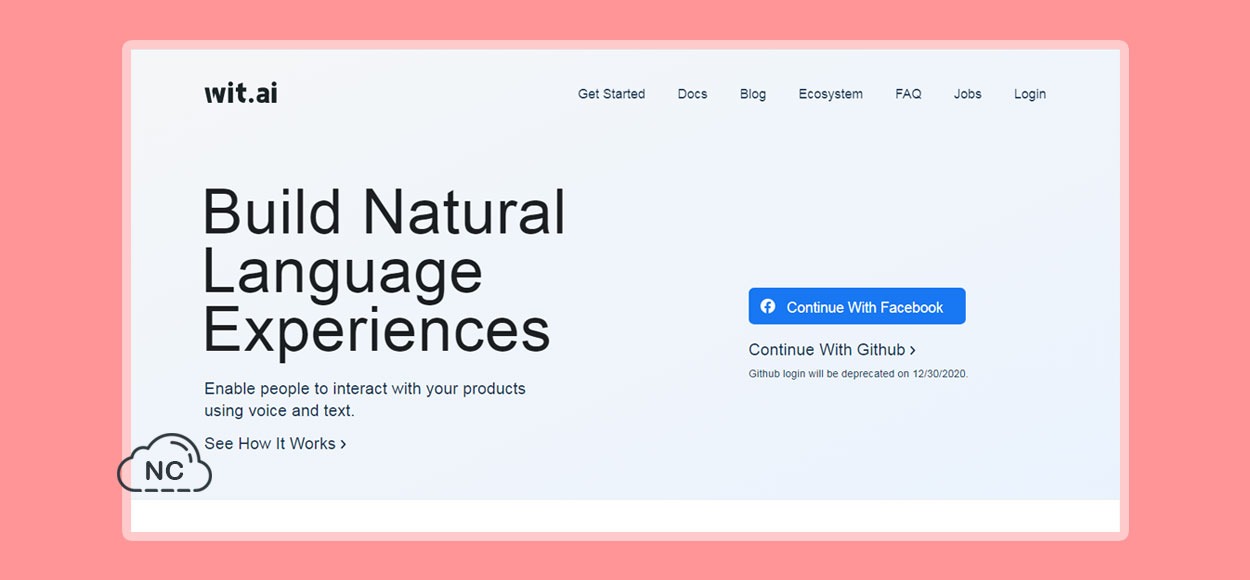The height and width of the screenshot is (580, 1250).
Task: Click the Facebook logo icon on the blue button
Action: pos(768,306)
